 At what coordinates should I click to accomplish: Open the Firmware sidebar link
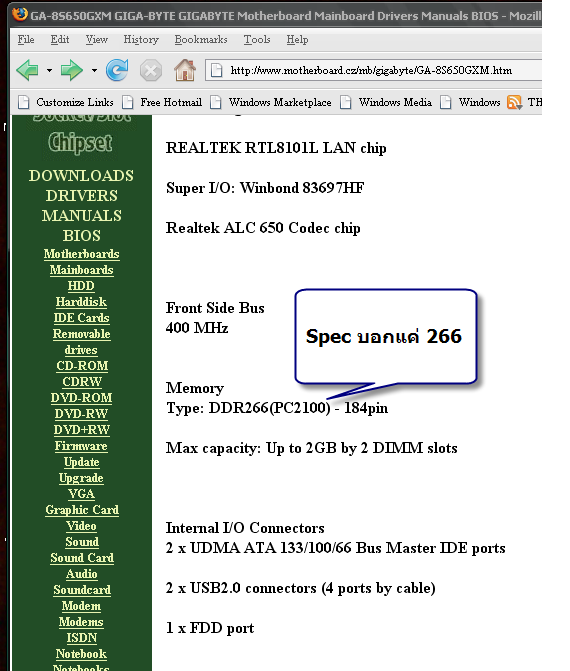(81, 446)
